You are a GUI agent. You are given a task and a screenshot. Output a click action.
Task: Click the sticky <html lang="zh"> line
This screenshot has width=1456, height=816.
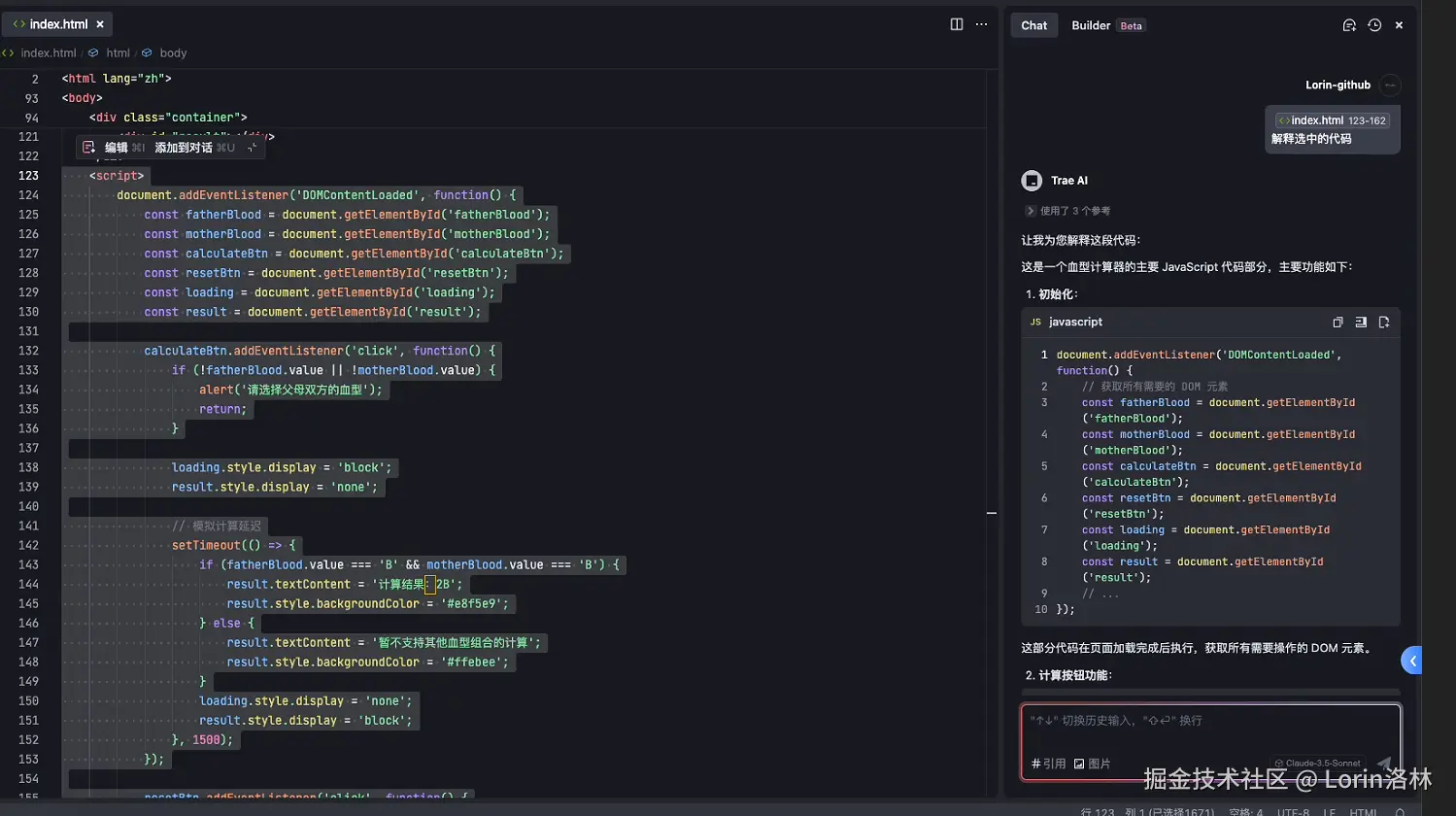(x=117, y=79)
